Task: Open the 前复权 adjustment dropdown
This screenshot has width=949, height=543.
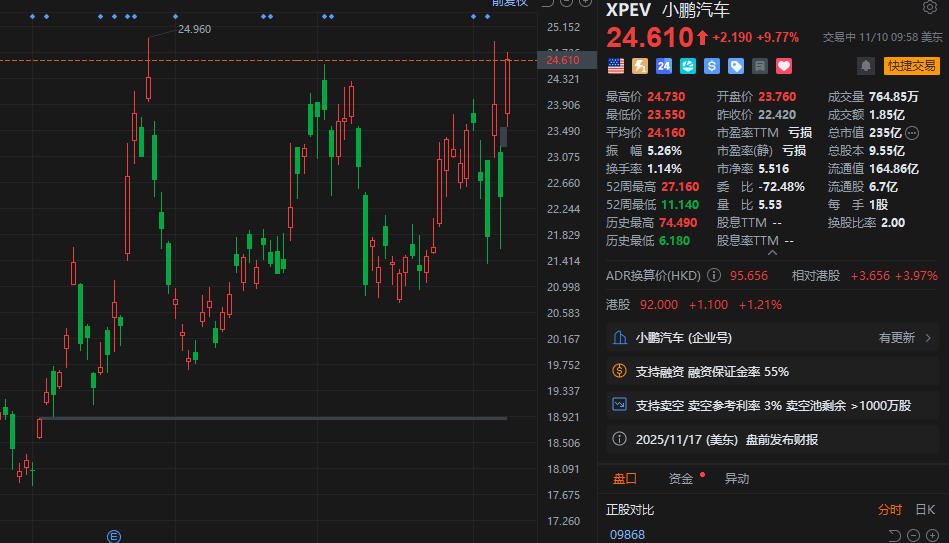Action: point(510,3)
